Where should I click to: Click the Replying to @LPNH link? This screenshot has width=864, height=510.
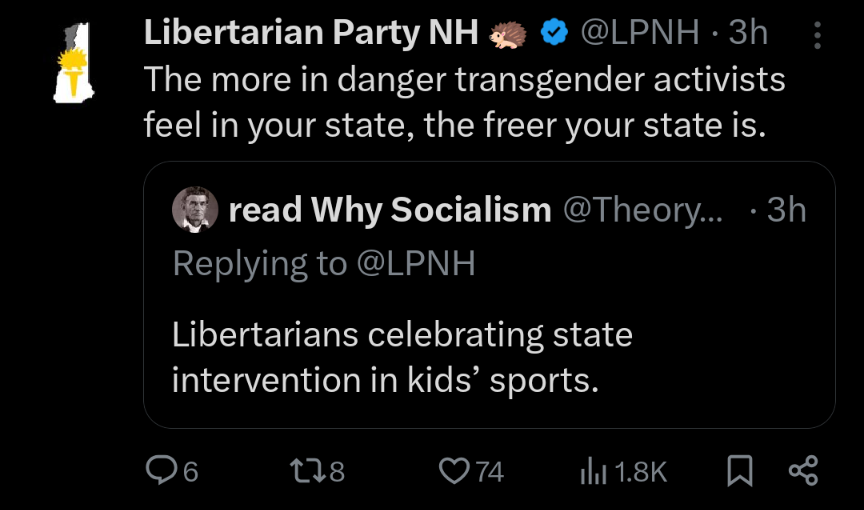(x=324, y=262)
